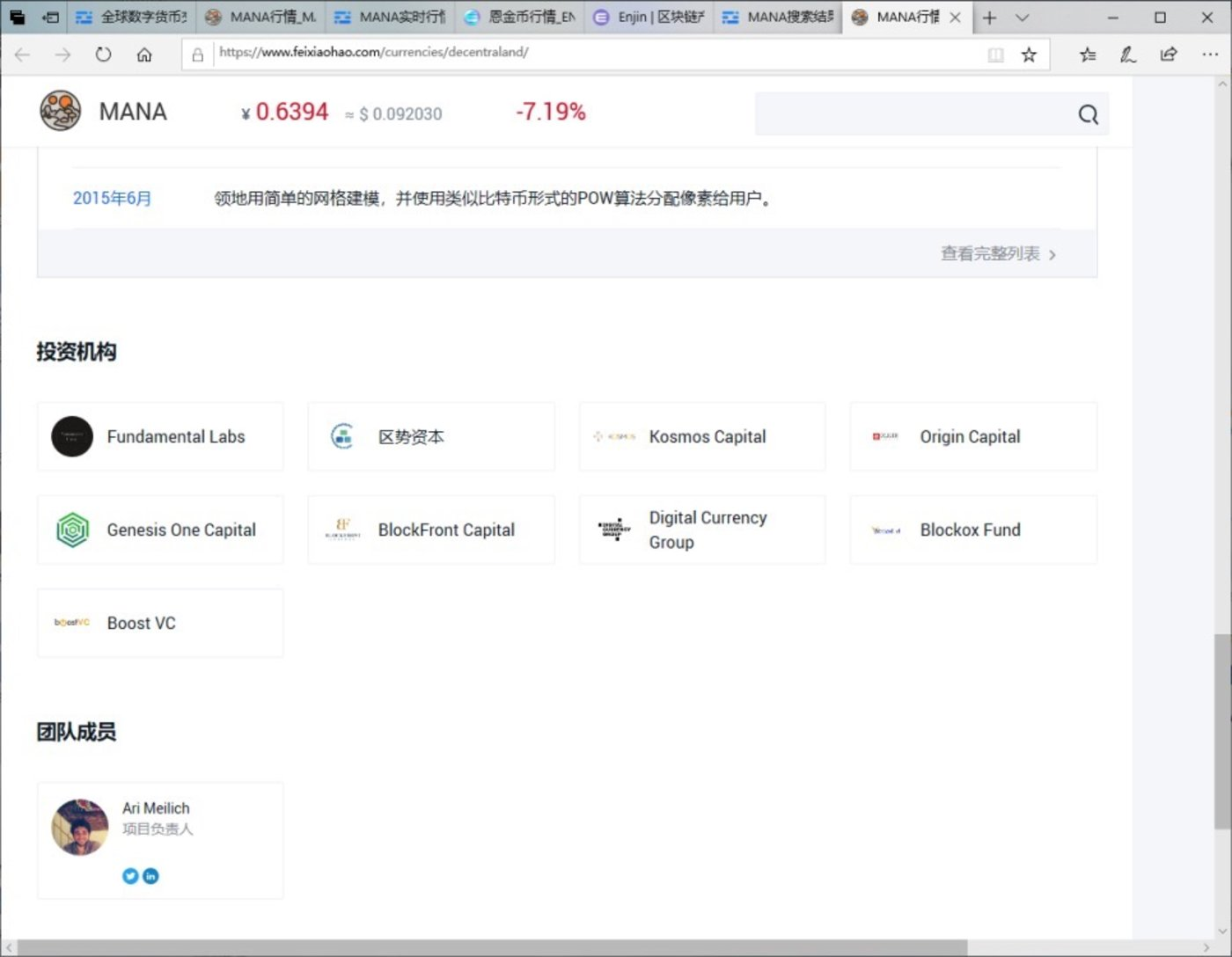
Task: Click scrollbar up arrow
Action: tap(1222, 84)
